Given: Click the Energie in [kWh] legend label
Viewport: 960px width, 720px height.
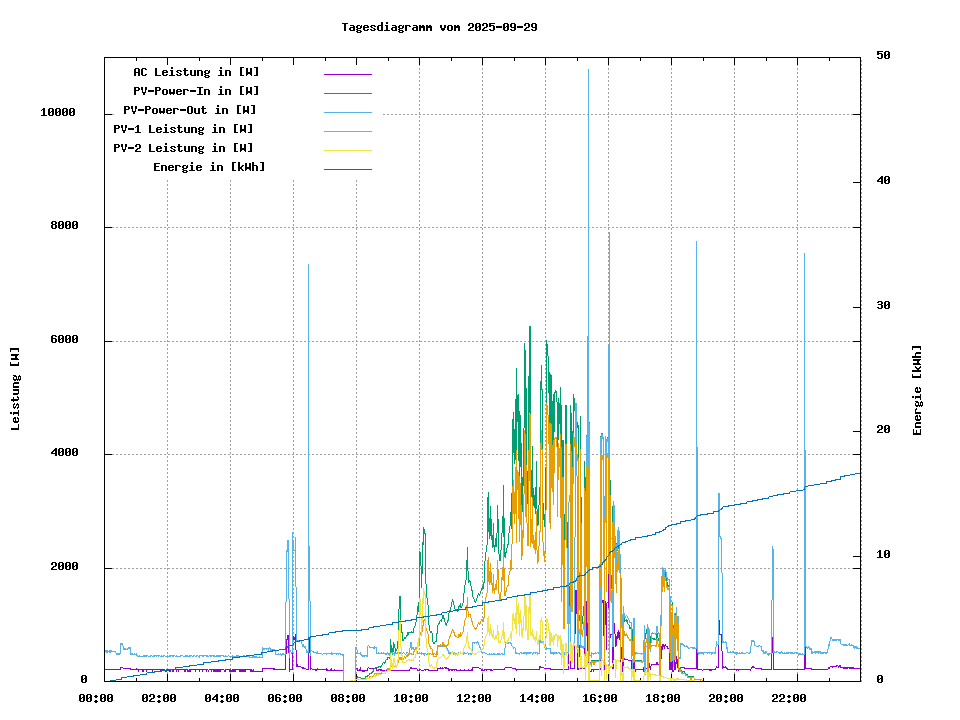Looking at the screenshot, I should [x=209, y=167].
